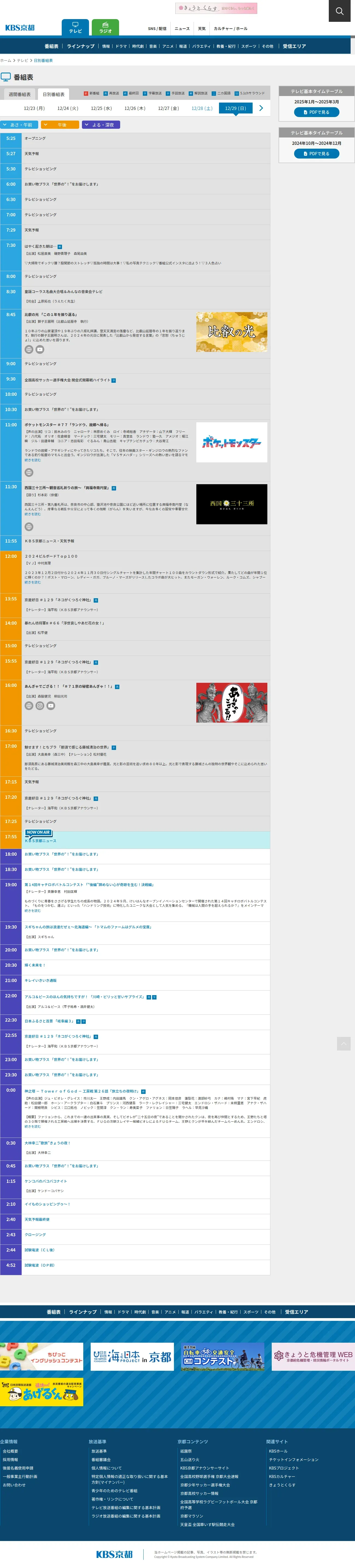The width and height of the screenshot is (355, 1568).
Task: Download the 2025年1月～3月 timetable PDF
Action: (317, 112)
